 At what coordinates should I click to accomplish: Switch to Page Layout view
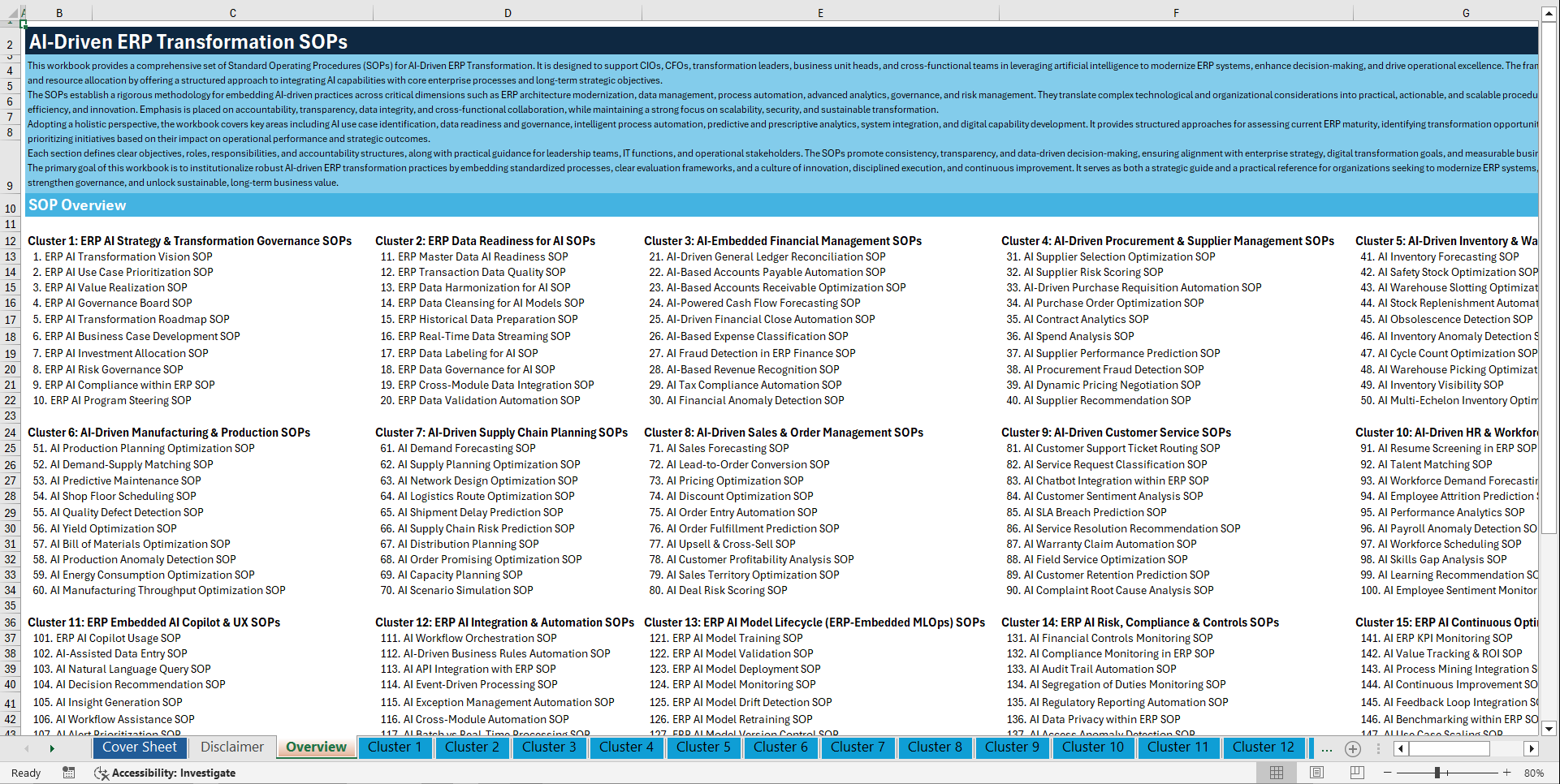pyautogui.click(x=1316, y=773)
